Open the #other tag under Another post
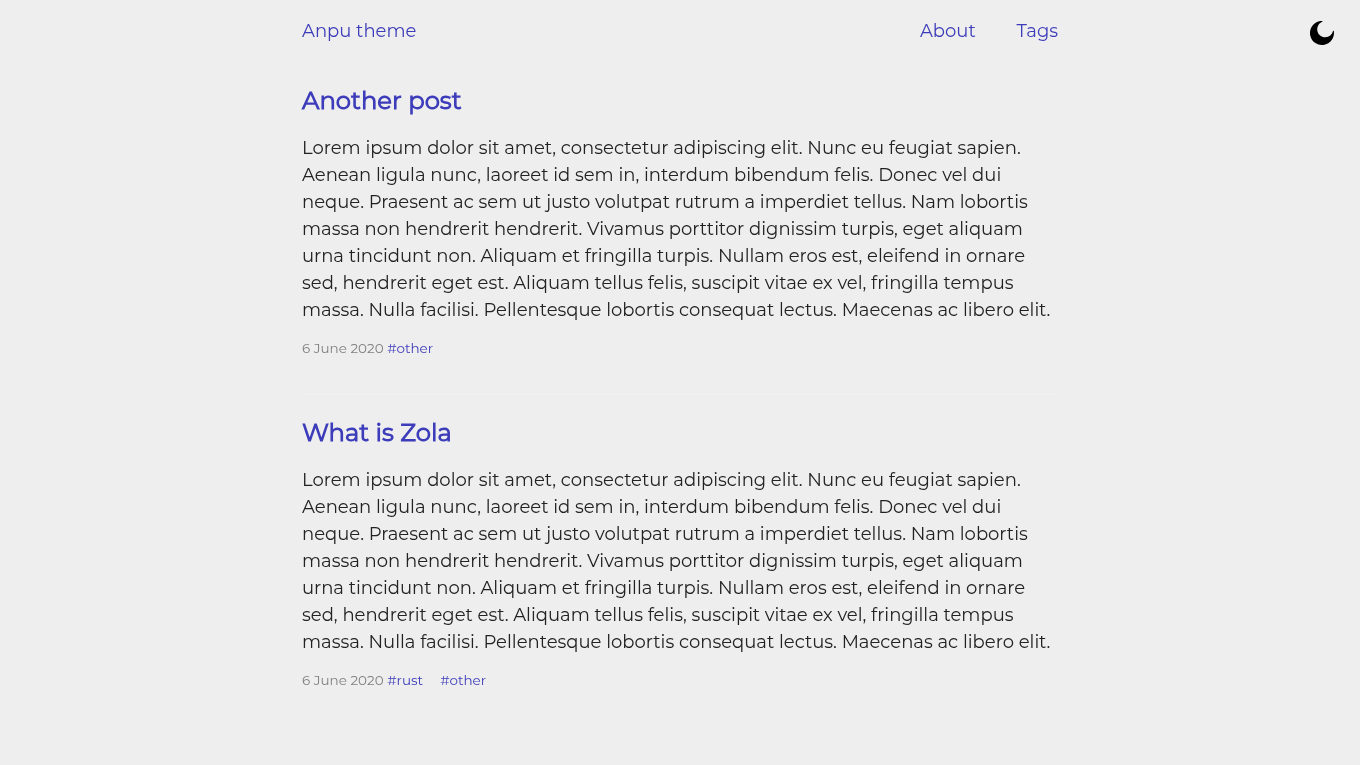Viewport: 1360px width, 765px height. pos(410,348)
